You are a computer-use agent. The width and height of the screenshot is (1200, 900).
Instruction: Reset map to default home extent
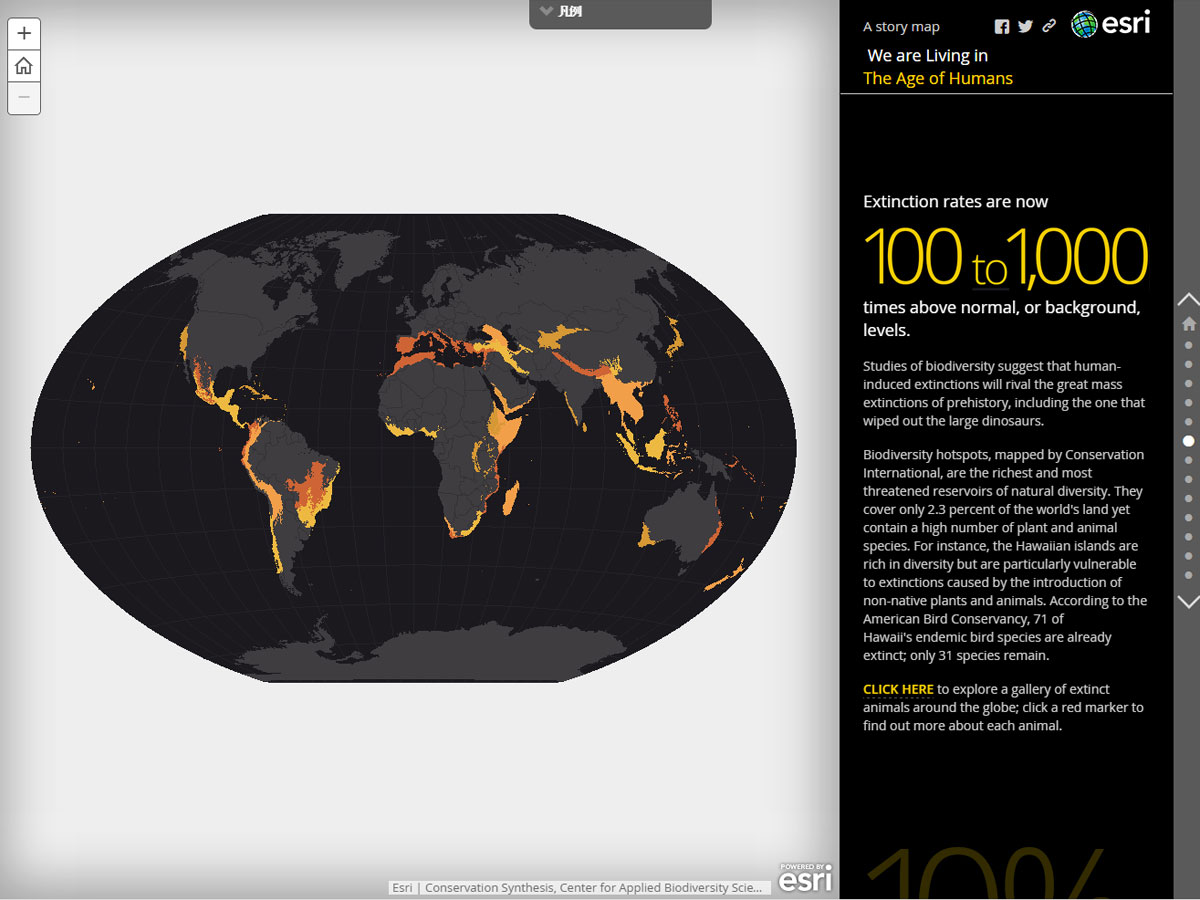(24, 66)
